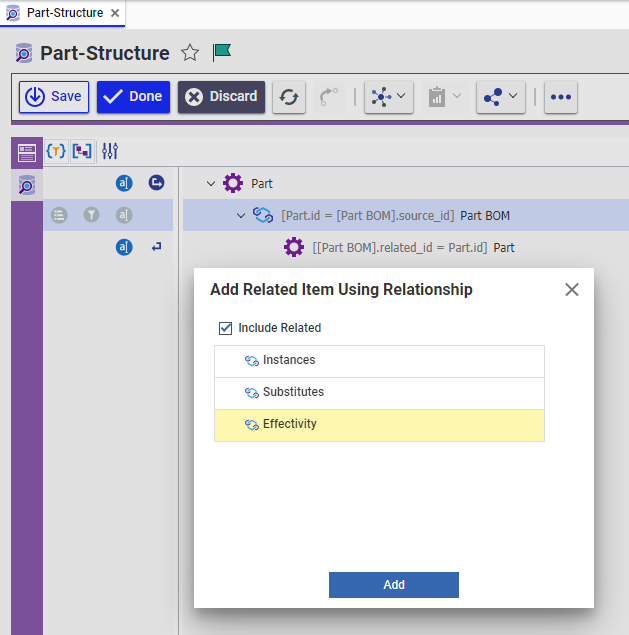The width and height of the screenshot is (629, 635).
Task: Open the query definition sidebar icon
Action: [27, 185]
